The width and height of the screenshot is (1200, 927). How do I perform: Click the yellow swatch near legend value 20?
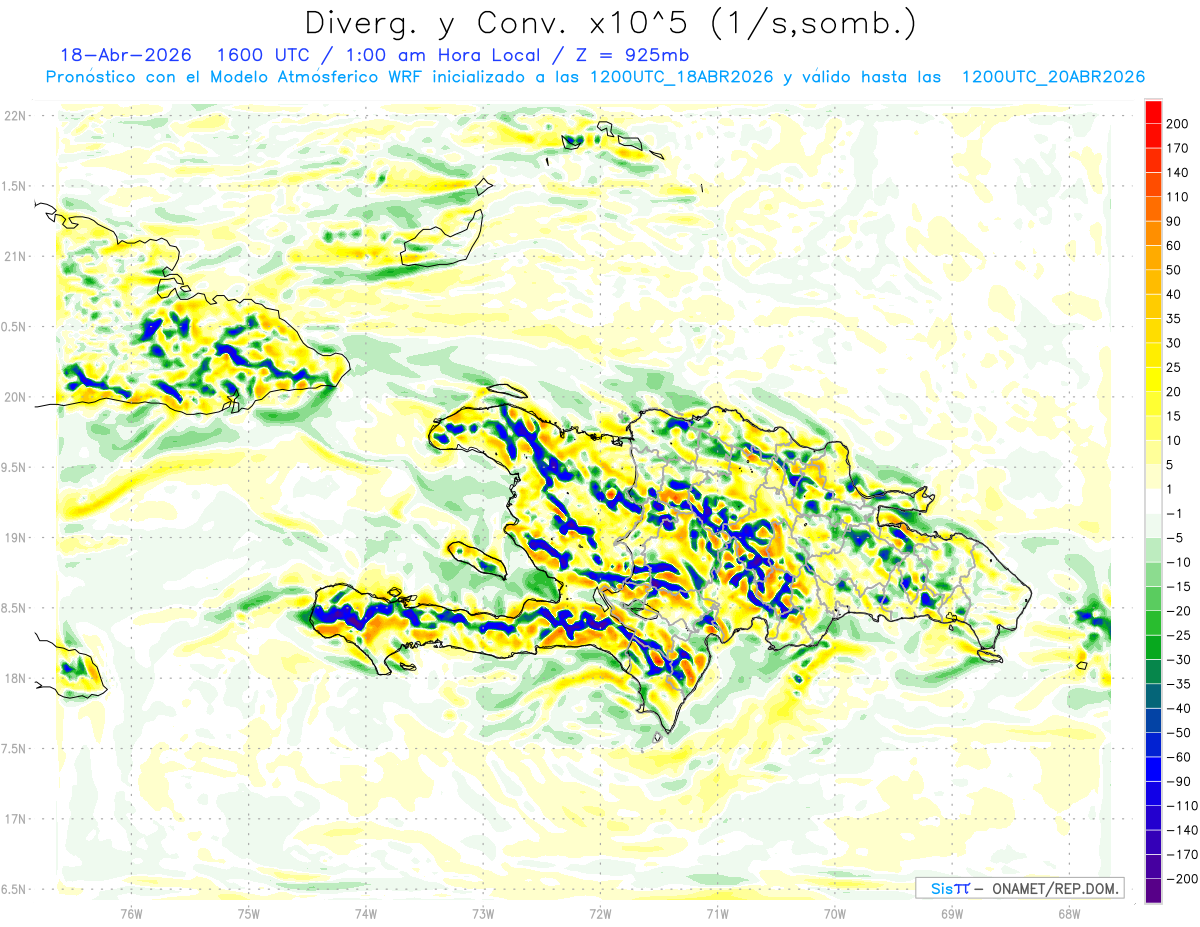coord(1153,379)
